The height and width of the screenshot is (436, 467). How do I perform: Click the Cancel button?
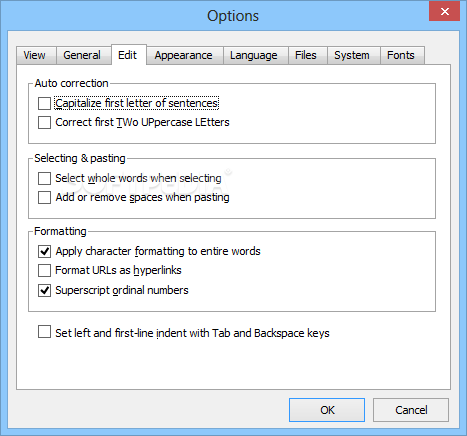click(x=411, y=410)
